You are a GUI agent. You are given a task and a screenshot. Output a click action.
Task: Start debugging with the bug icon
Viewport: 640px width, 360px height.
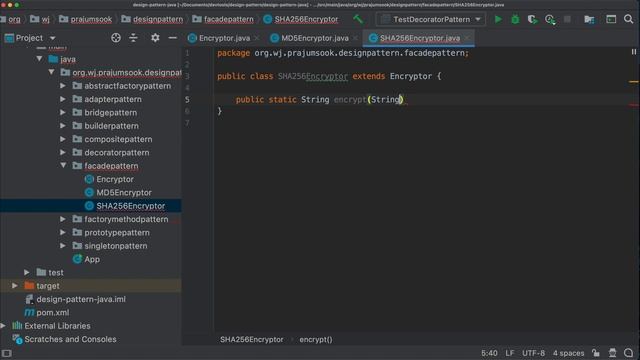(515, 19)
